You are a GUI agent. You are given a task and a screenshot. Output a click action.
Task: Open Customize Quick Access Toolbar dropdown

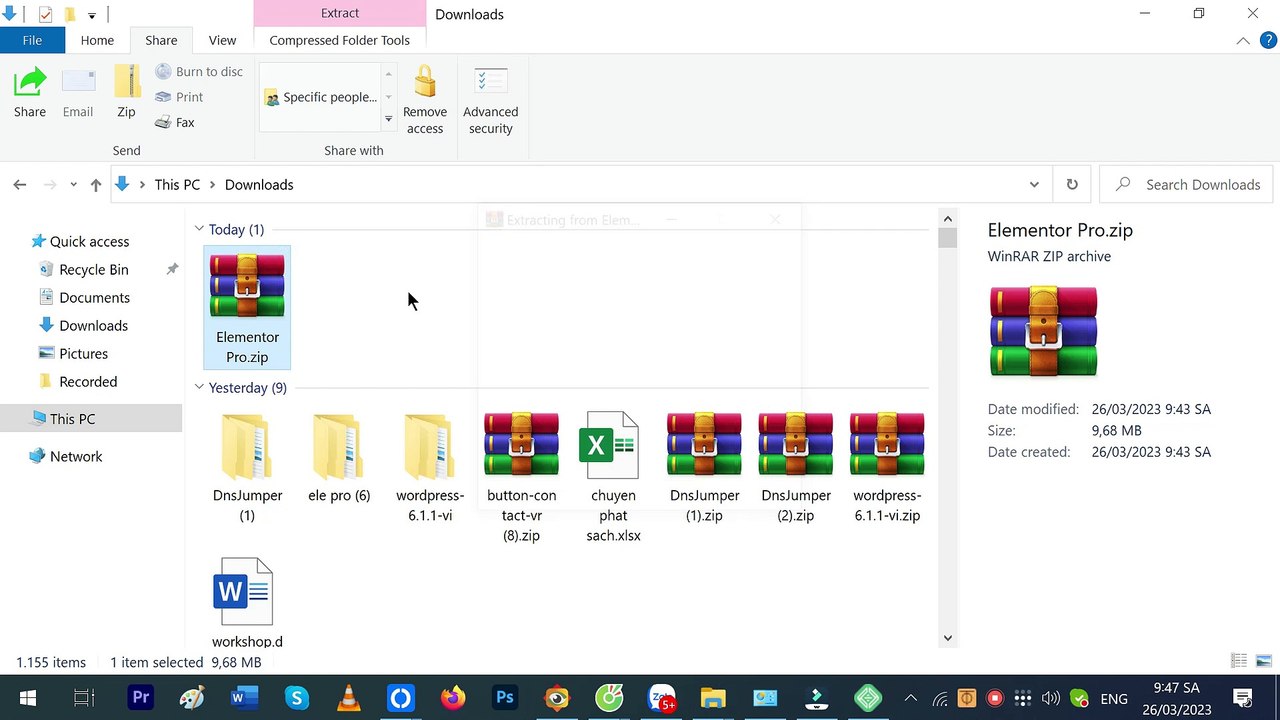[x=92, y=15]
